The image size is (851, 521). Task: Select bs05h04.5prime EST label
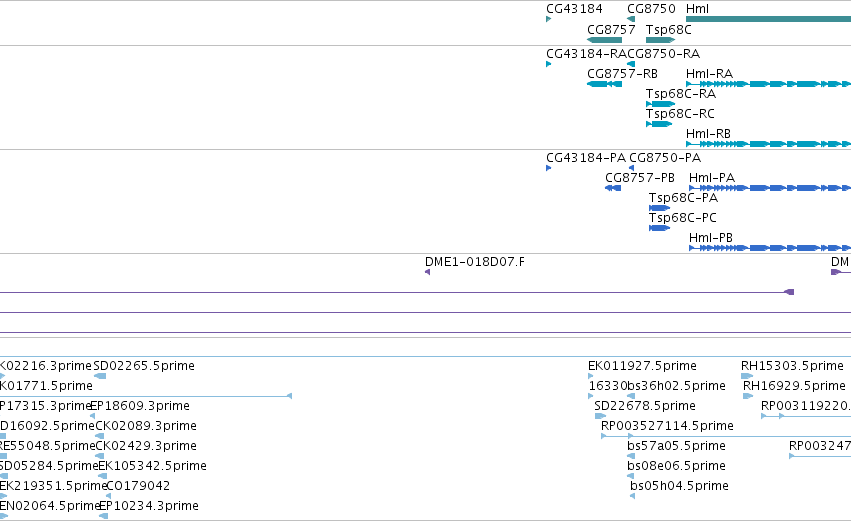pyautogui.click(x=679, y=486)
